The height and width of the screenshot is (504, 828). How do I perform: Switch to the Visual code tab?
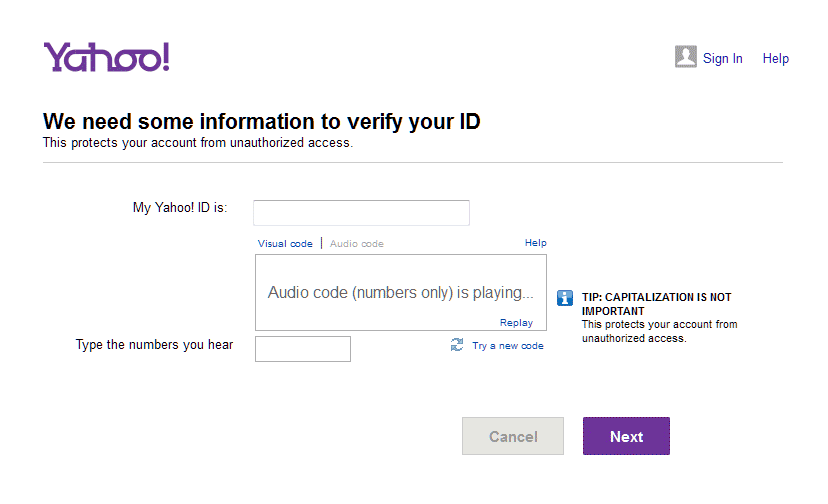coord(285,243)
